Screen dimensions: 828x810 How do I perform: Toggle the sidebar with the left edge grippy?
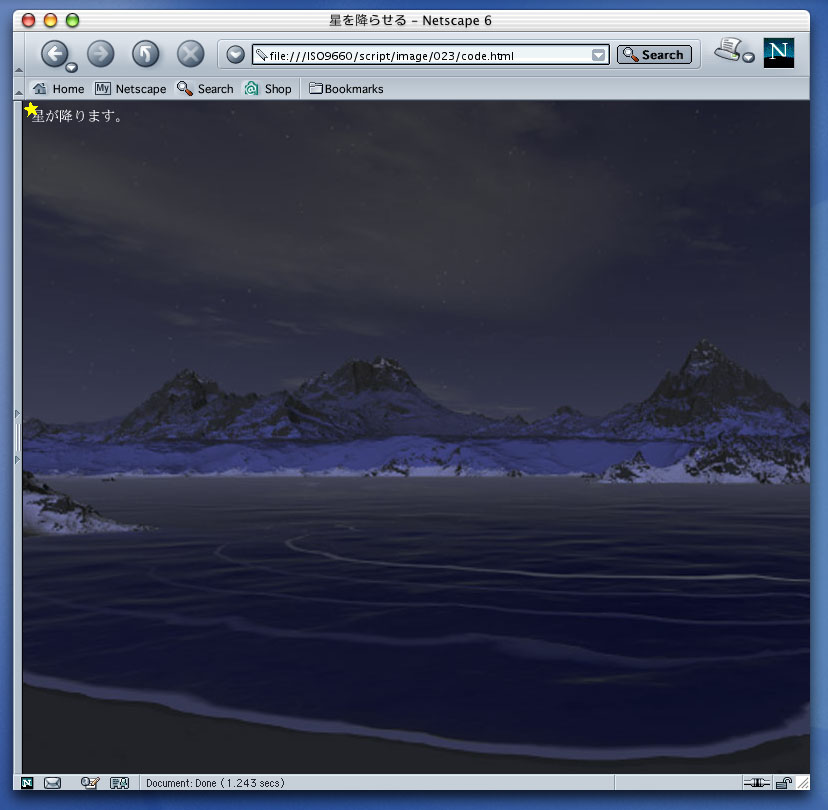pyautogui.click(x=17, y=437)
